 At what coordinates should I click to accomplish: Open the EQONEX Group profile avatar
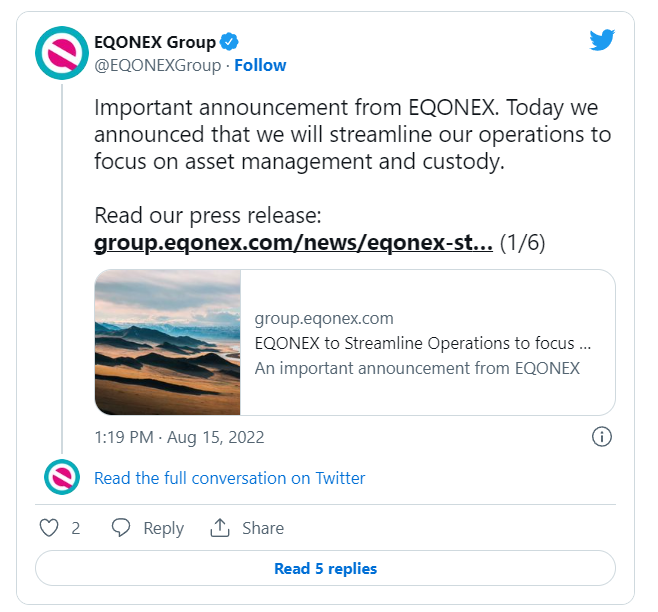point(62,53)
